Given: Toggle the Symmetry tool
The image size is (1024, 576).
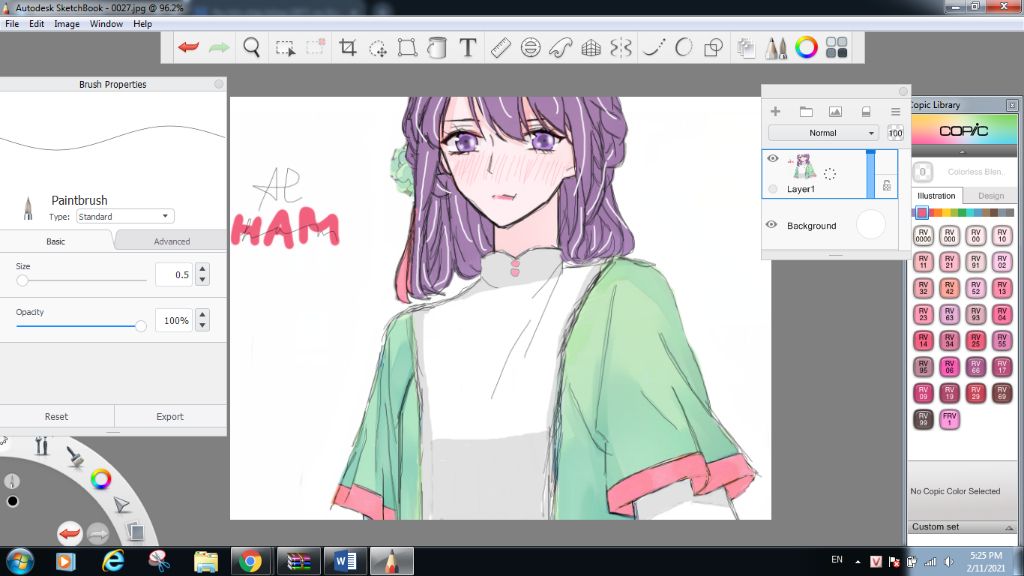Looking at the screenshot, I should (x=621, y=47).
